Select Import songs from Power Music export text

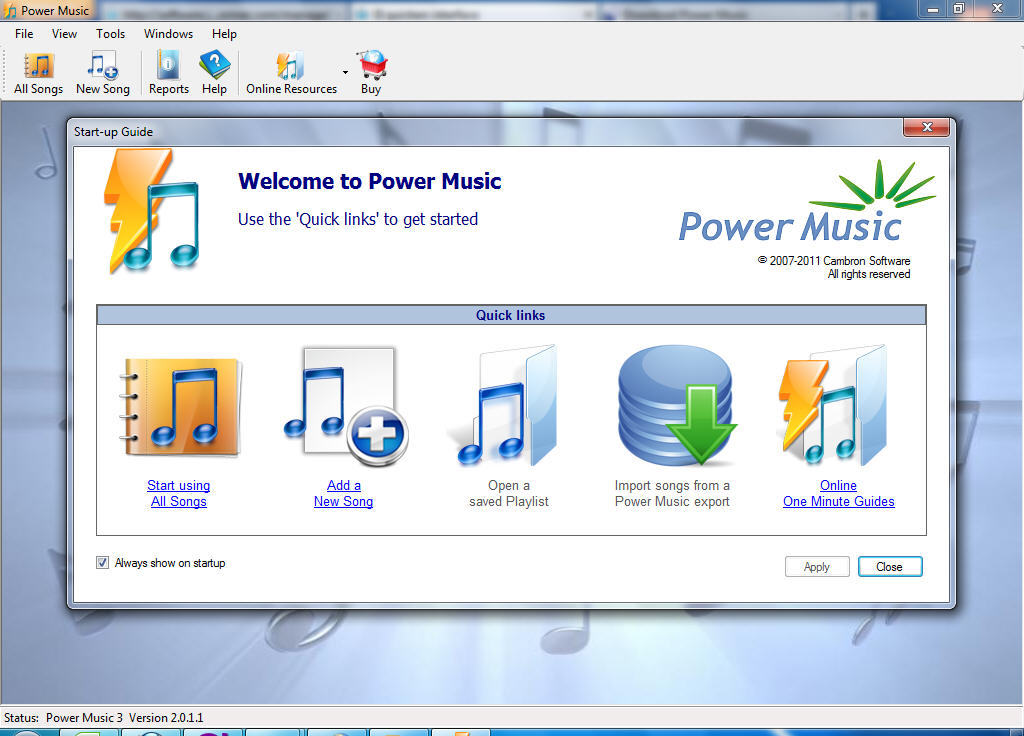pos(672,494)
